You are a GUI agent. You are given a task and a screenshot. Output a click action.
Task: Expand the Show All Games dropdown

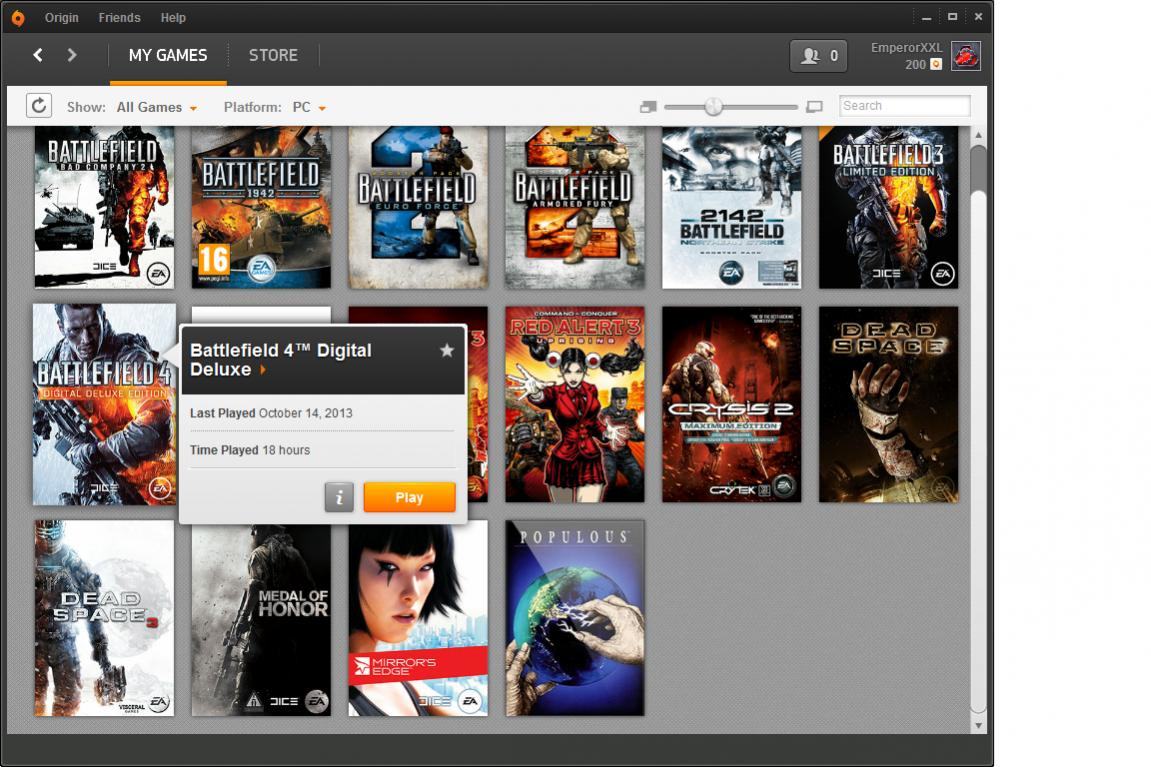click(156, 107)
